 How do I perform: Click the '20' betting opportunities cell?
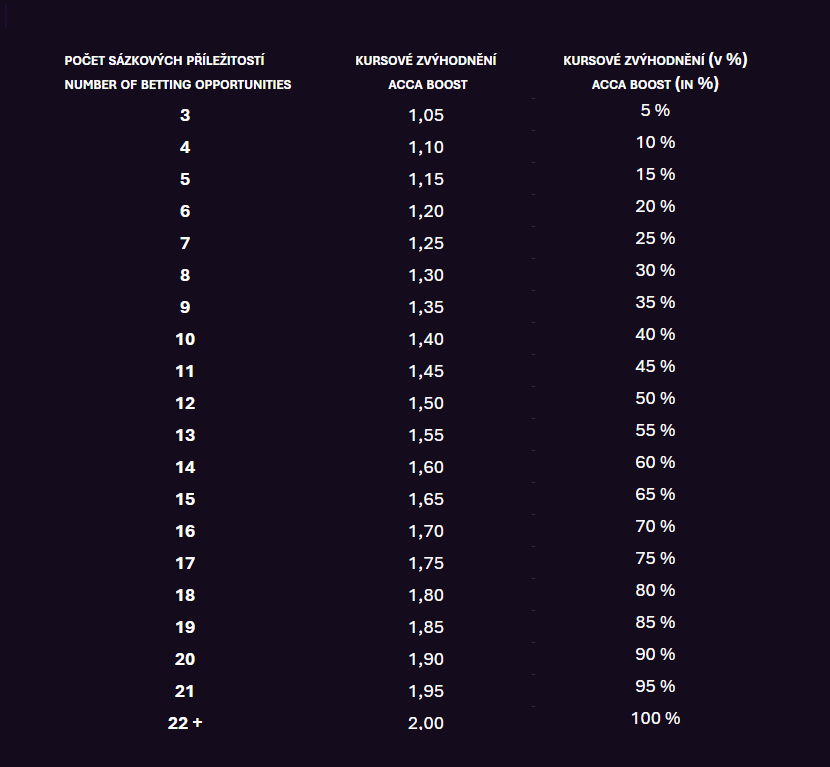(185, 659)
